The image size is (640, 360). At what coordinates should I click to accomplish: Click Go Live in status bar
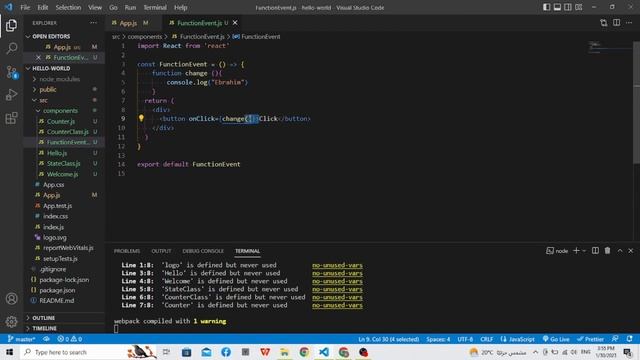coord(556,339)
